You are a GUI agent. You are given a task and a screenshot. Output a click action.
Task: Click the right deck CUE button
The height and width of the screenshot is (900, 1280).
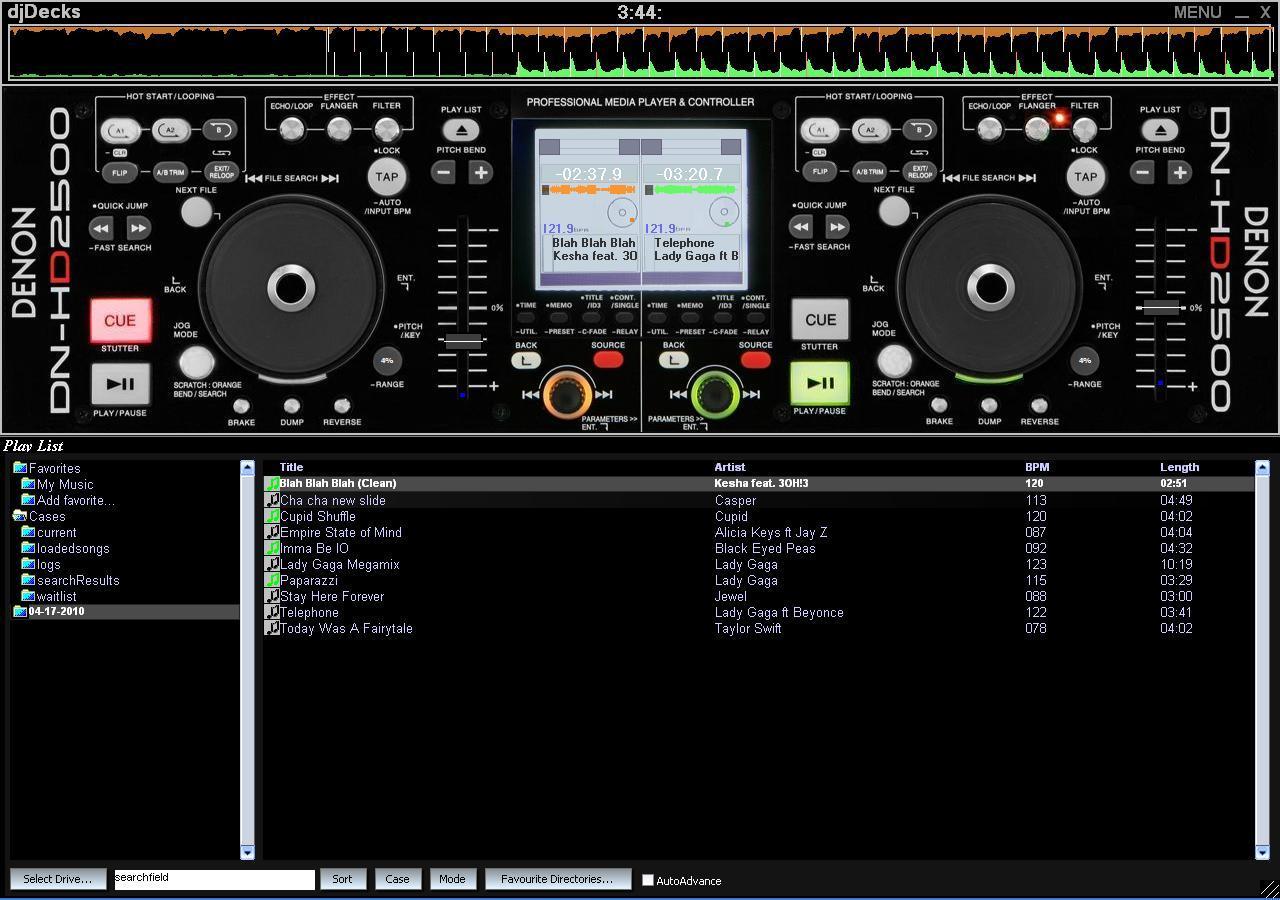tap(820, 320)
